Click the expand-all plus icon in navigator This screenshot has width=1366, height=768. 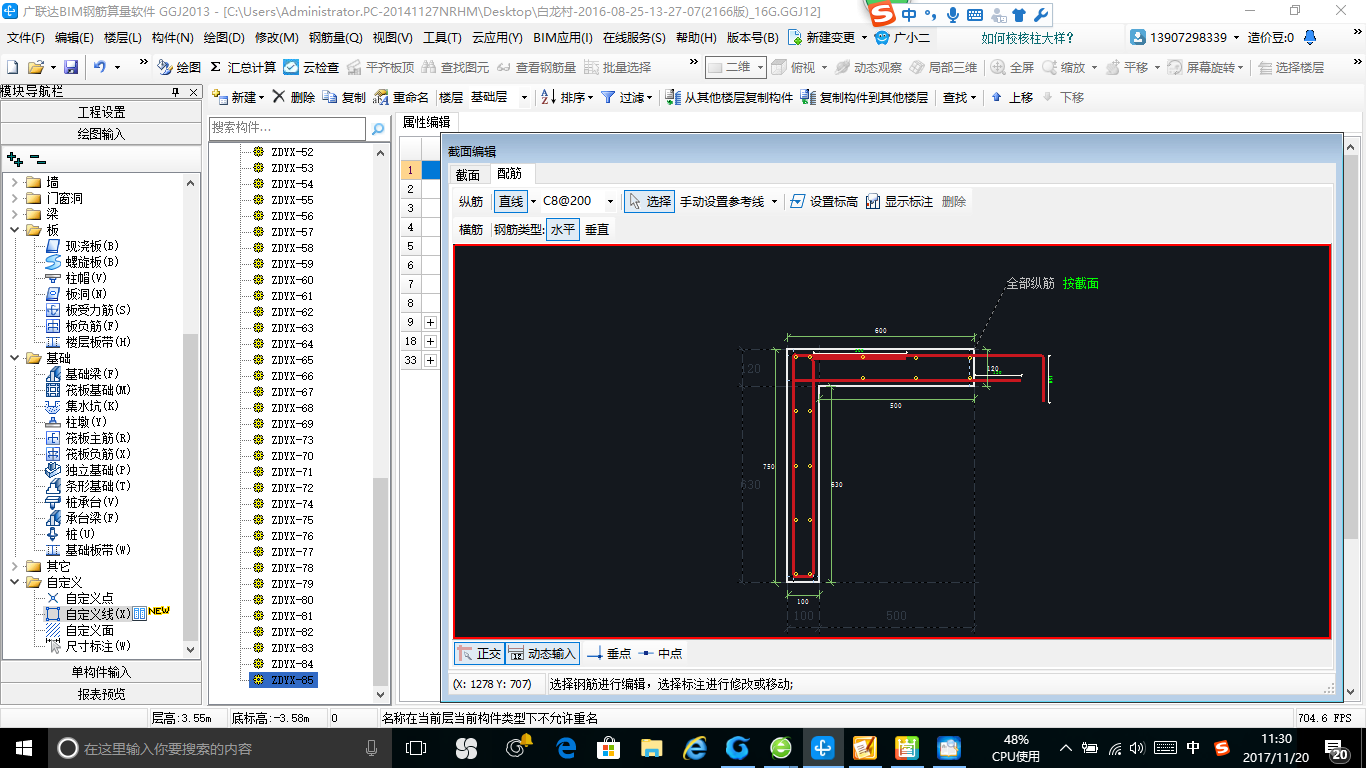pyautogui.click(x=15, y=159)
